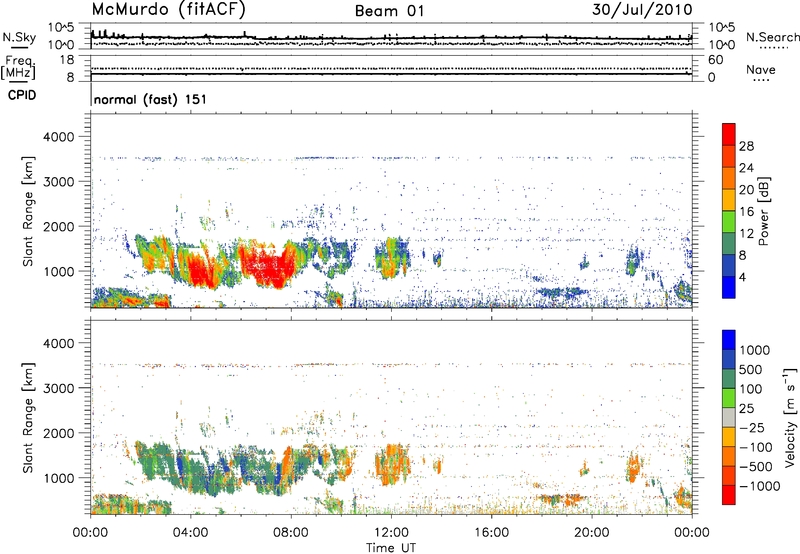800x554 pixels.
Task: Click the "16" tick on the power colorbar
Action: [746, 212]
